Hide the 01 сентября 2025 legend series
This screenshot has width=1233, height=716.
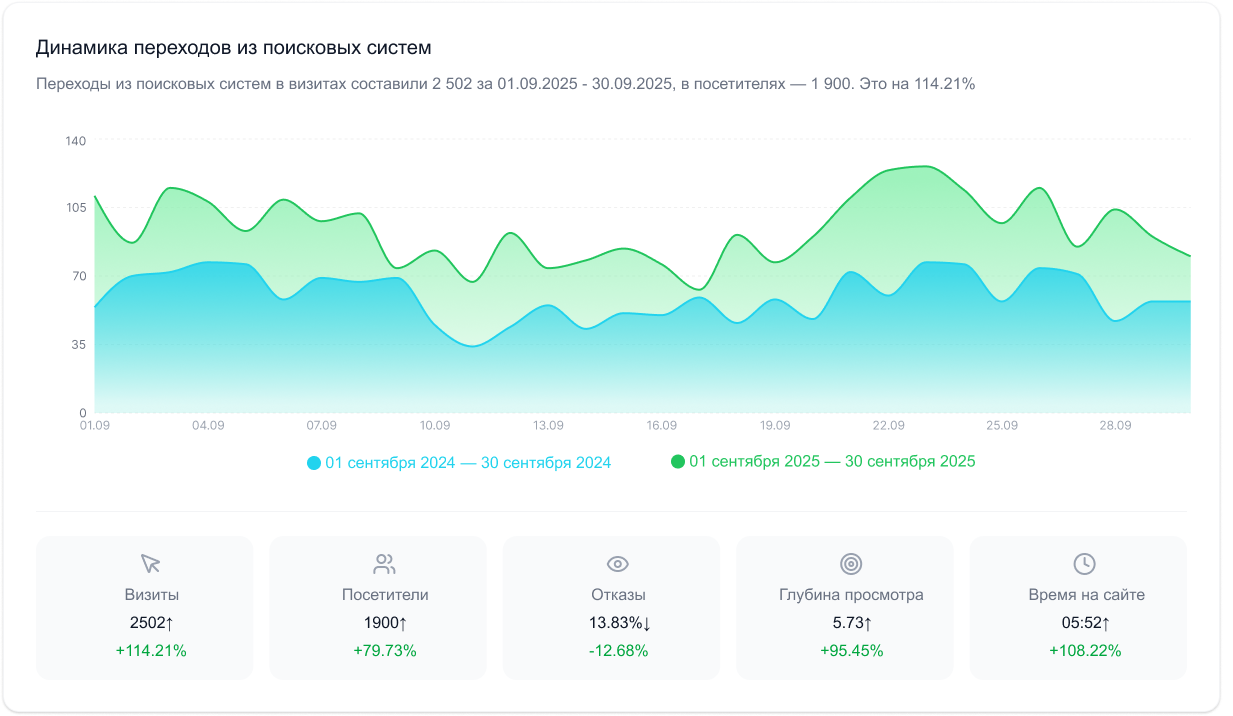(x=831, y=462)
